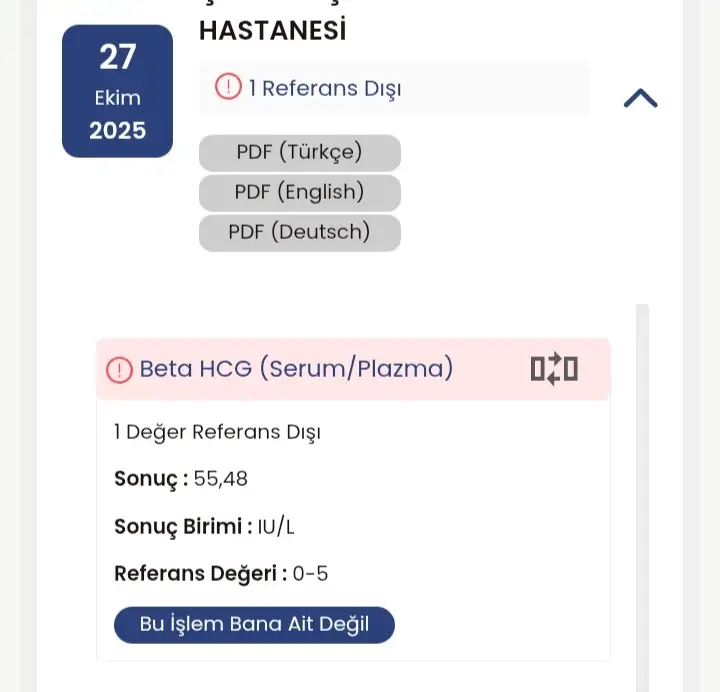Click the 1 Değer Referans Dışı text
Screen dimensions: 720x692
tap(217, 433)
